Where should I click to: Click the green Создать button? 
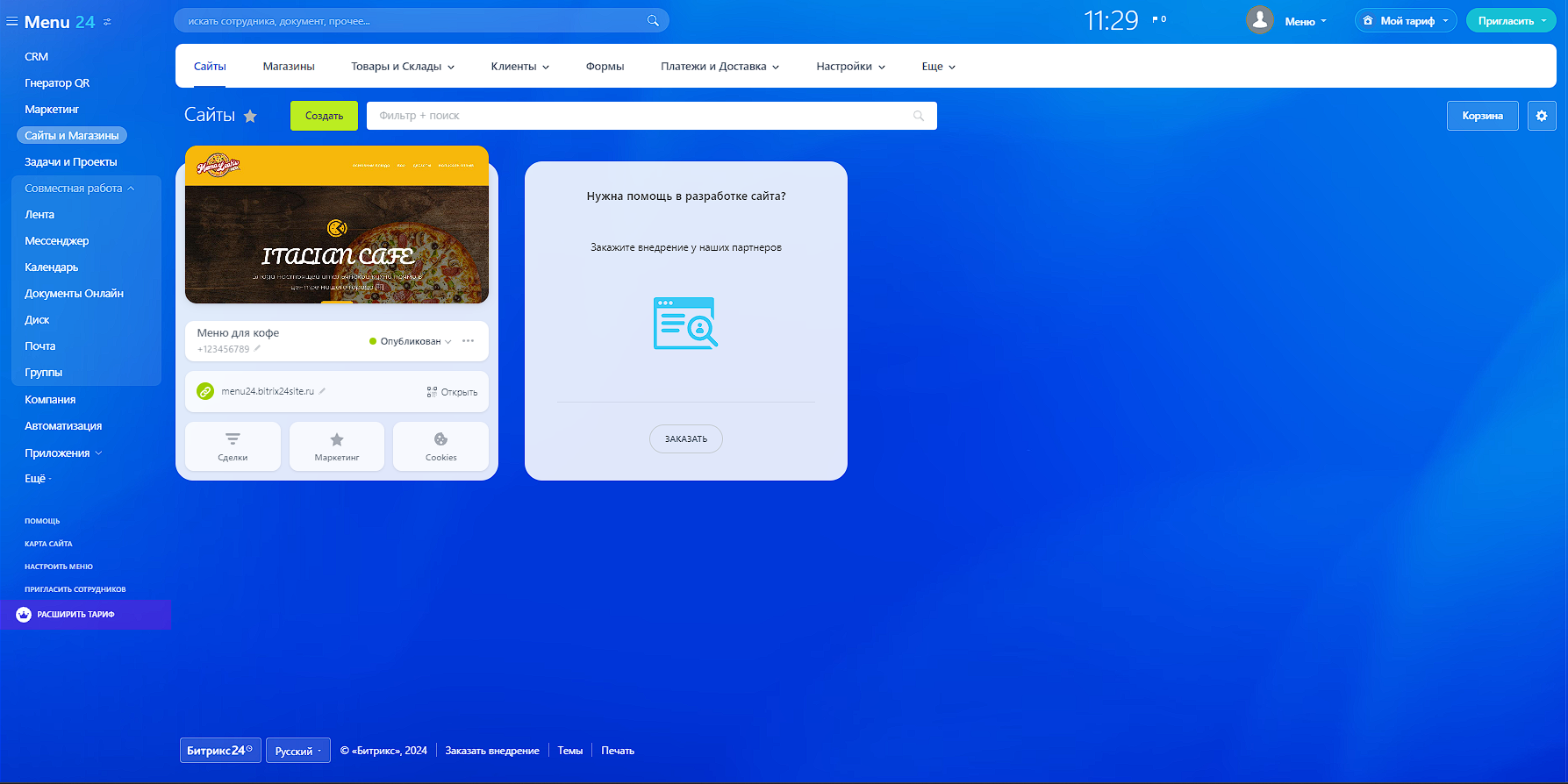(x=324, y=116)
